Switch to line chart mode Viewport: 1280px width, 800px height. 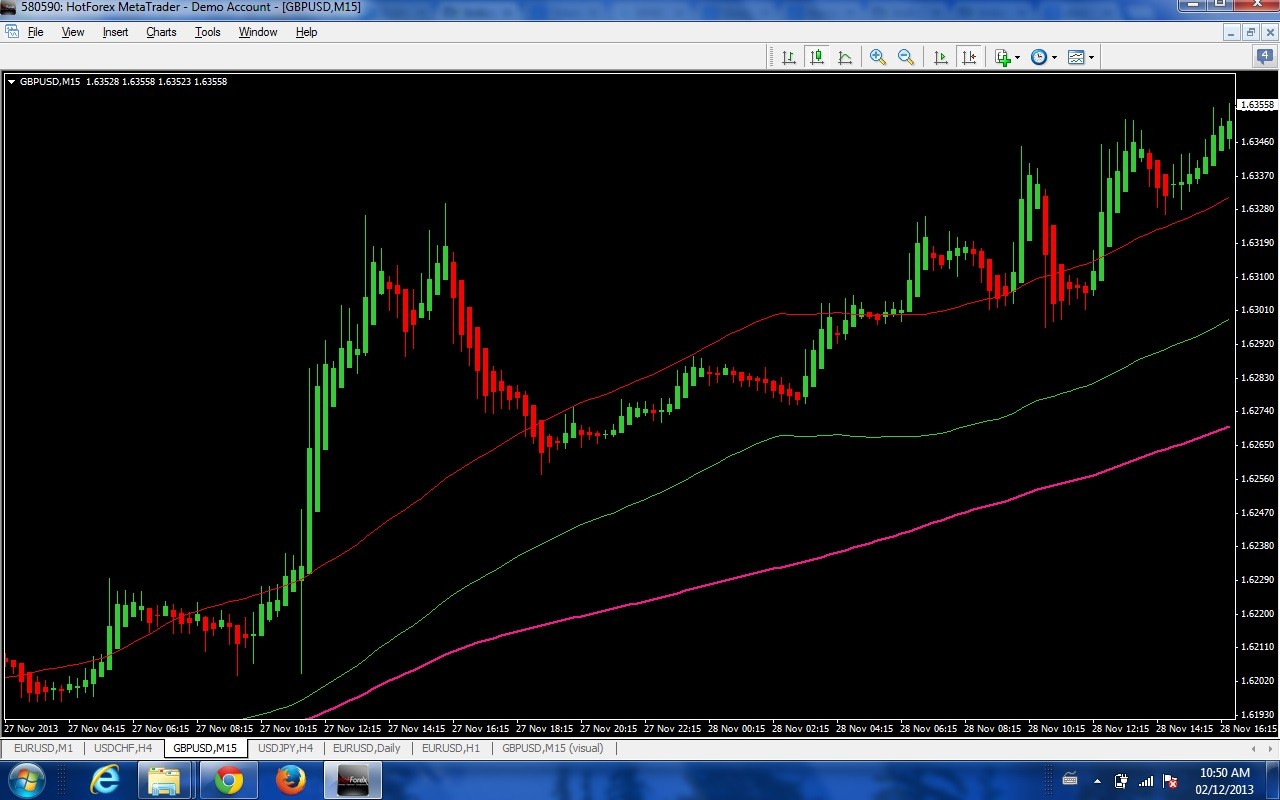pos(845,57)
